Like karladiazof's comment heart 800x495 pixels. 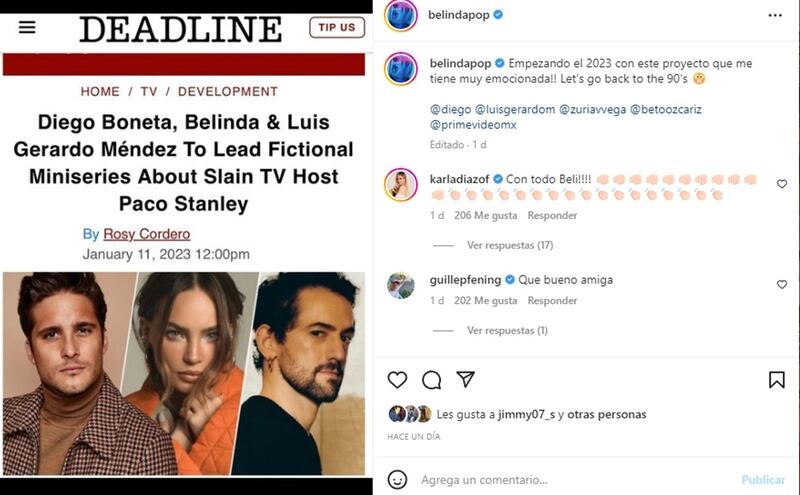pos(782,184)
